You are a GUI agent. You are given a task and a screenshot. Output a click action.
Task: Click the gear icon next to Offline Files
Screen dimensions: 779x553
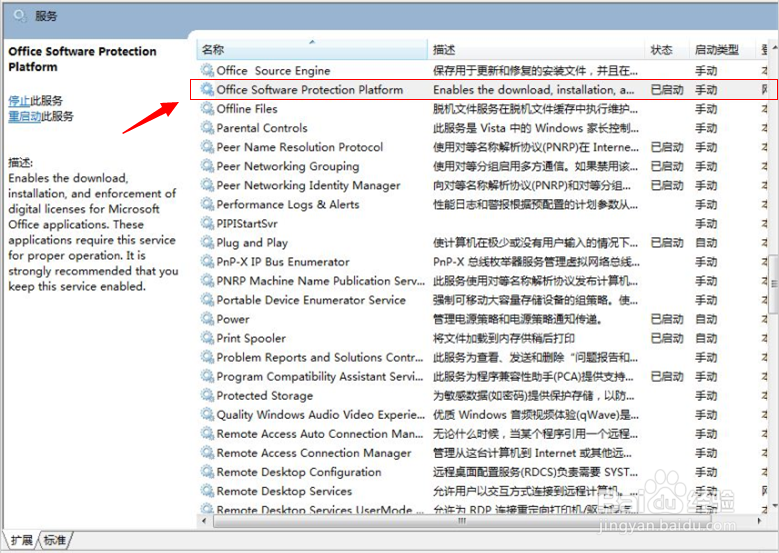(207, 108)
